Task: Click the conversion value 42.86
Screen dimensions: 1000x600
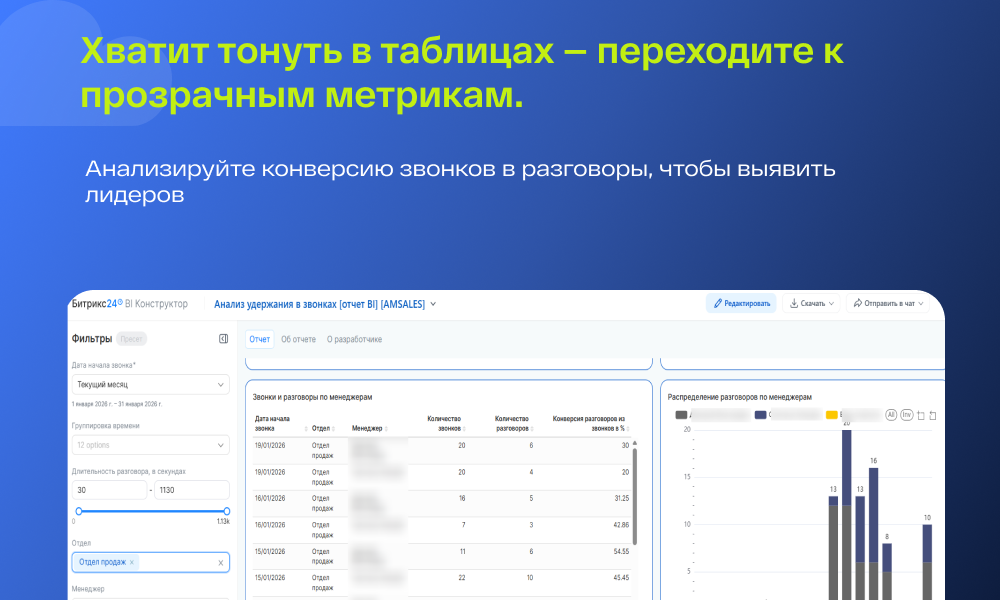Action: (x=621, y=525)
